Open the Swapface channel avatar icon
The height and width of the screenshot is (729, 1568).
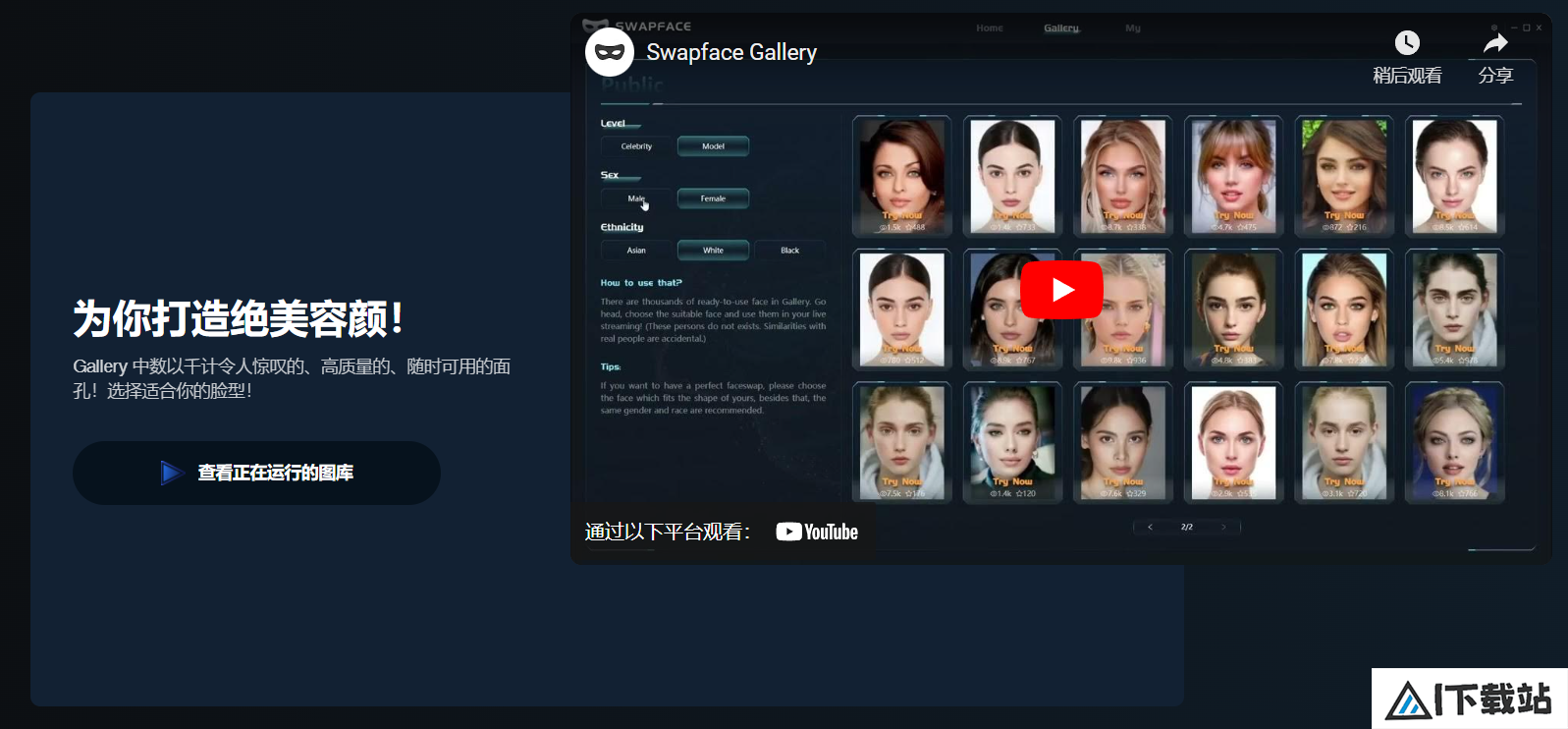tap(610, 52)
